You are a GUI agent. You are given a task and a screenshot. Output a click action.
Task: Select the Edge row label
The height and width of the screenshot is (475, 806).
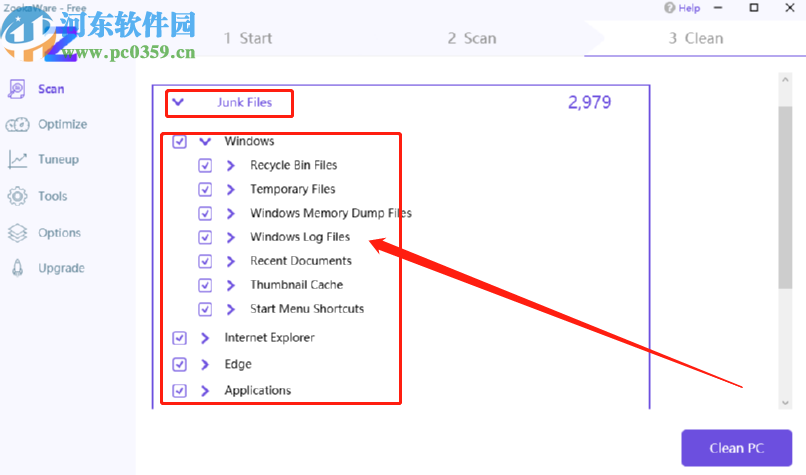pyautogui.click(x=238, y=364)
